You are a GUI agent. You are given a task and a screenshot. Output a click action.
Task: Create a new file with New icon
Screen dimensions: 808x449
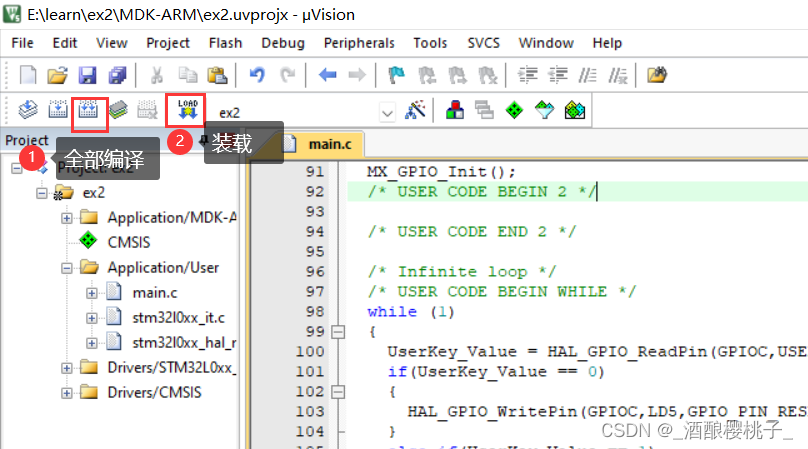[28, 75]
